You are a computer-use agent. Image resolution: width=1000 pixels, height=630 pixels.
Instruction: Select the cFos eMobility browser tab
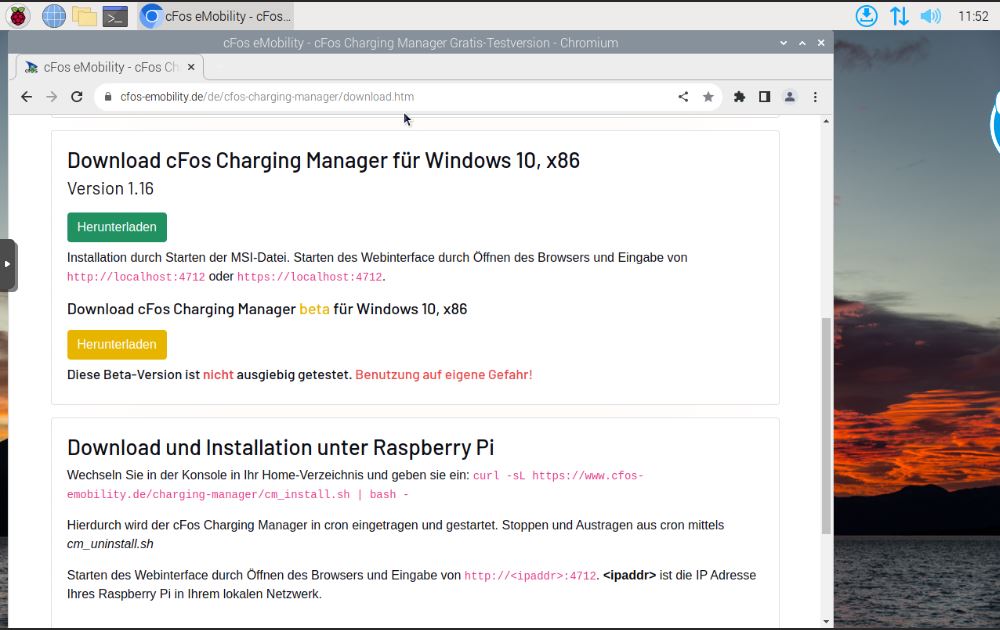pyautogui.click(x=108, y=67)
